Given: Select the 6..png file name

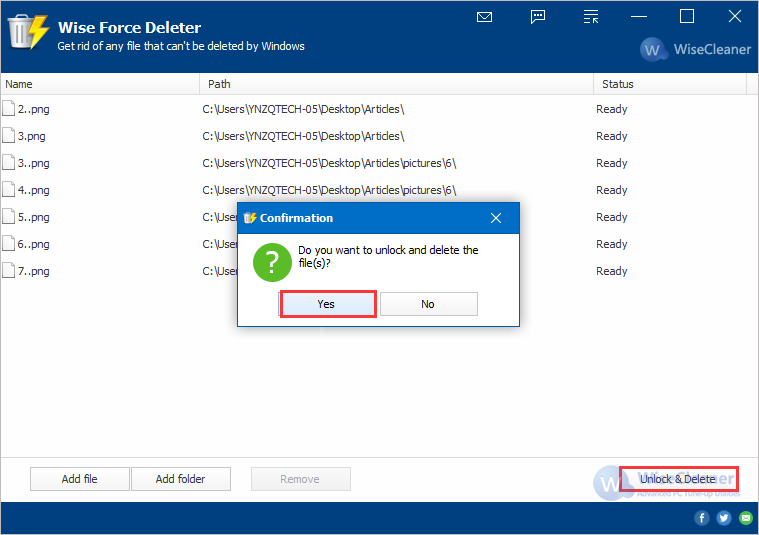Looking at the screenshot, I should (33, 244).
